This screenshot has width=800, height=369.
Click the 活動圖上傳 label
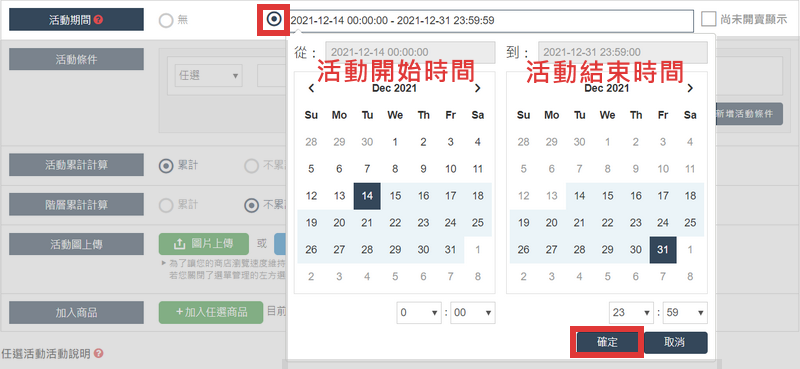77,244
